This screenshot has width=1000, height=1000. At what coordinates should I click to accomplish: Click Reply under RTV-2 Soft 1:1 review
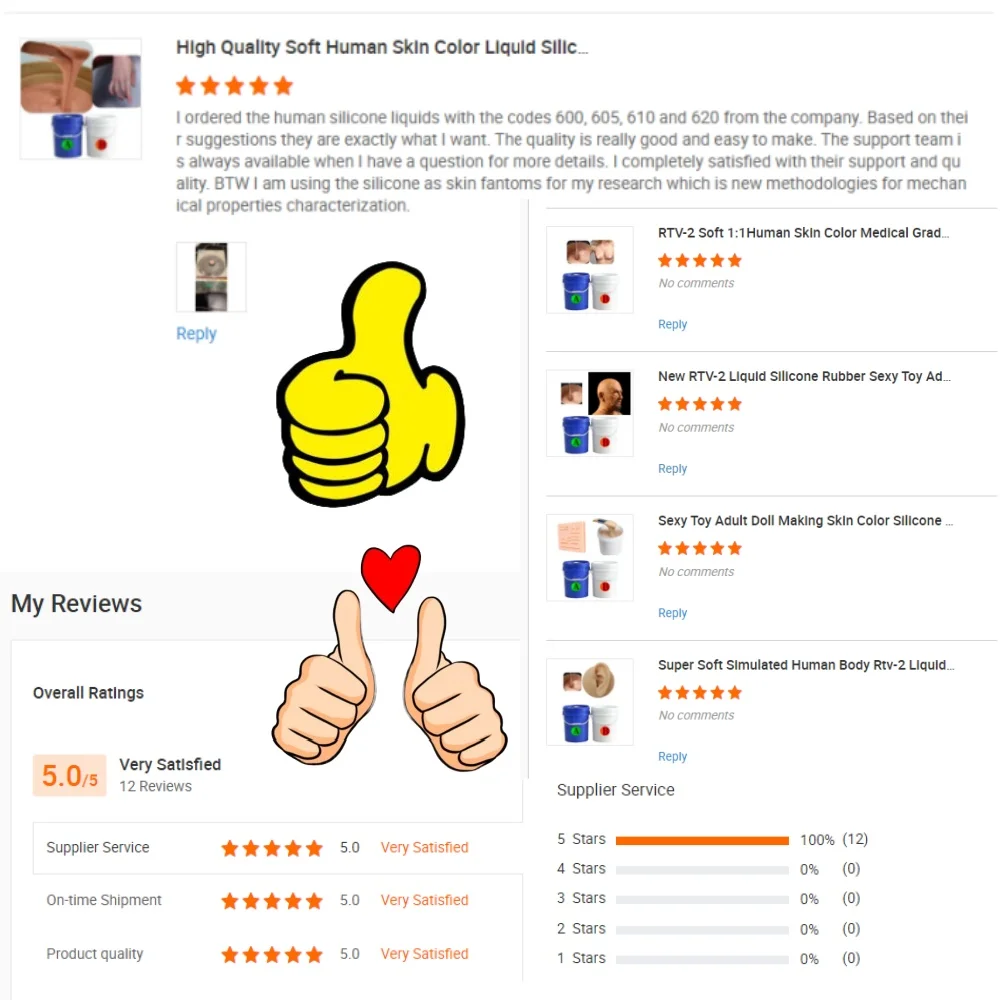point(672,324)
